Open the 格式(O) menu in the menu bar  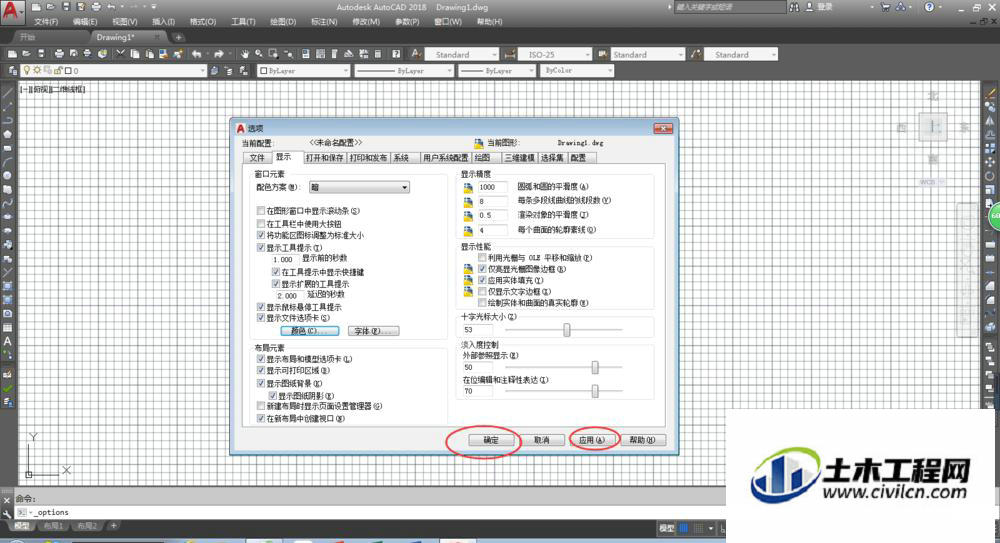(203, 22)
